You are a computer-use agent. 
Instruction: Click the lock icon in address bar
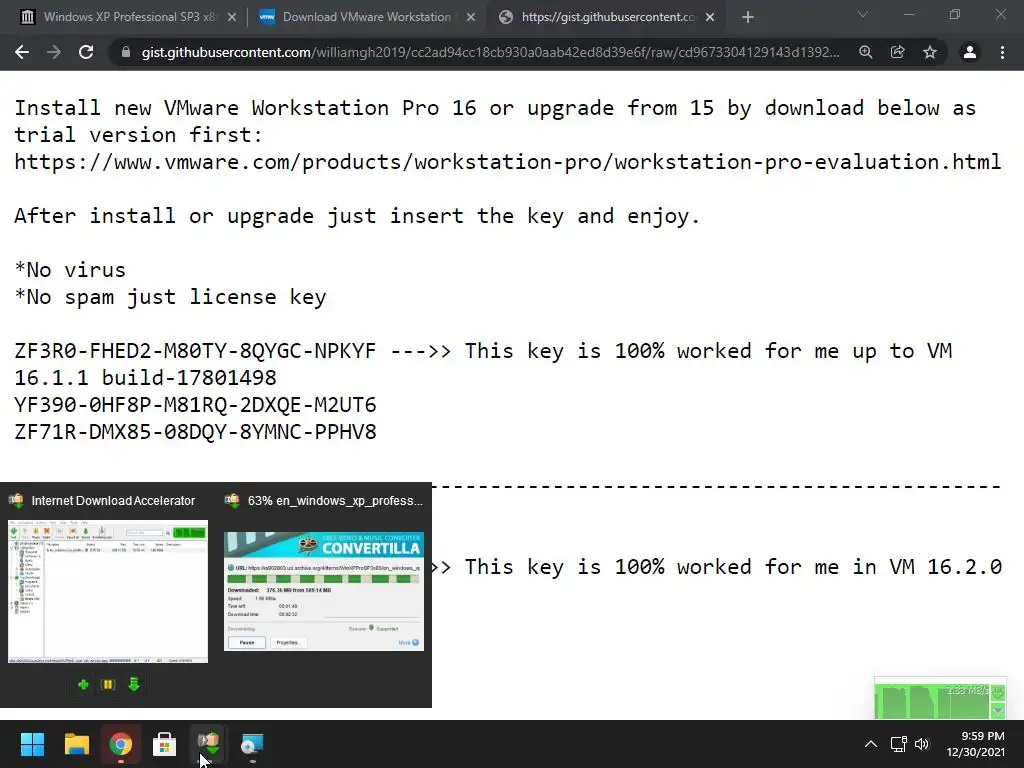click(126, 52)
